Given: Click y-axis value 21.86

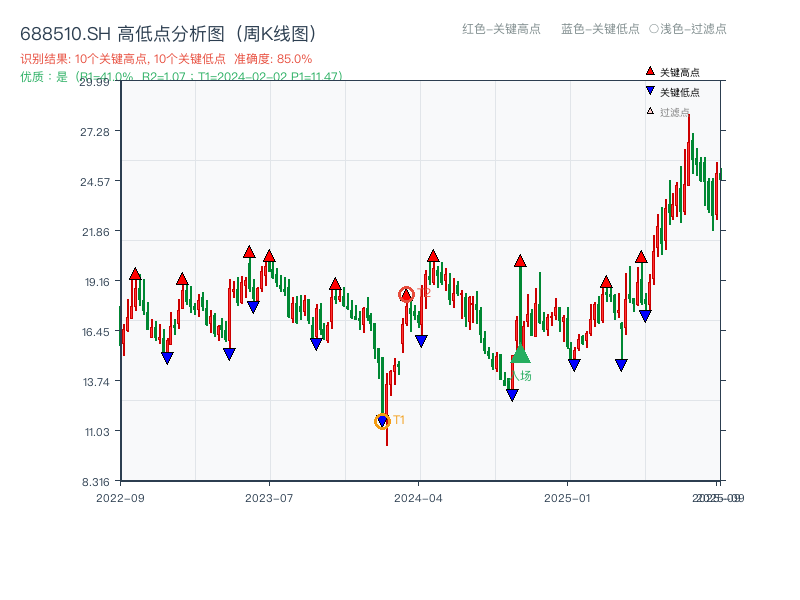Looking at the screenshot, I should tap(96, 232).
